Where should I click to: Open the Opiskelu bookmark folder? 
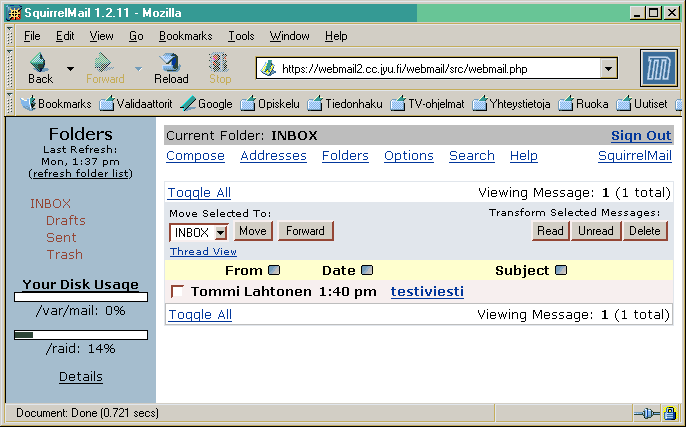pos(270,104)
